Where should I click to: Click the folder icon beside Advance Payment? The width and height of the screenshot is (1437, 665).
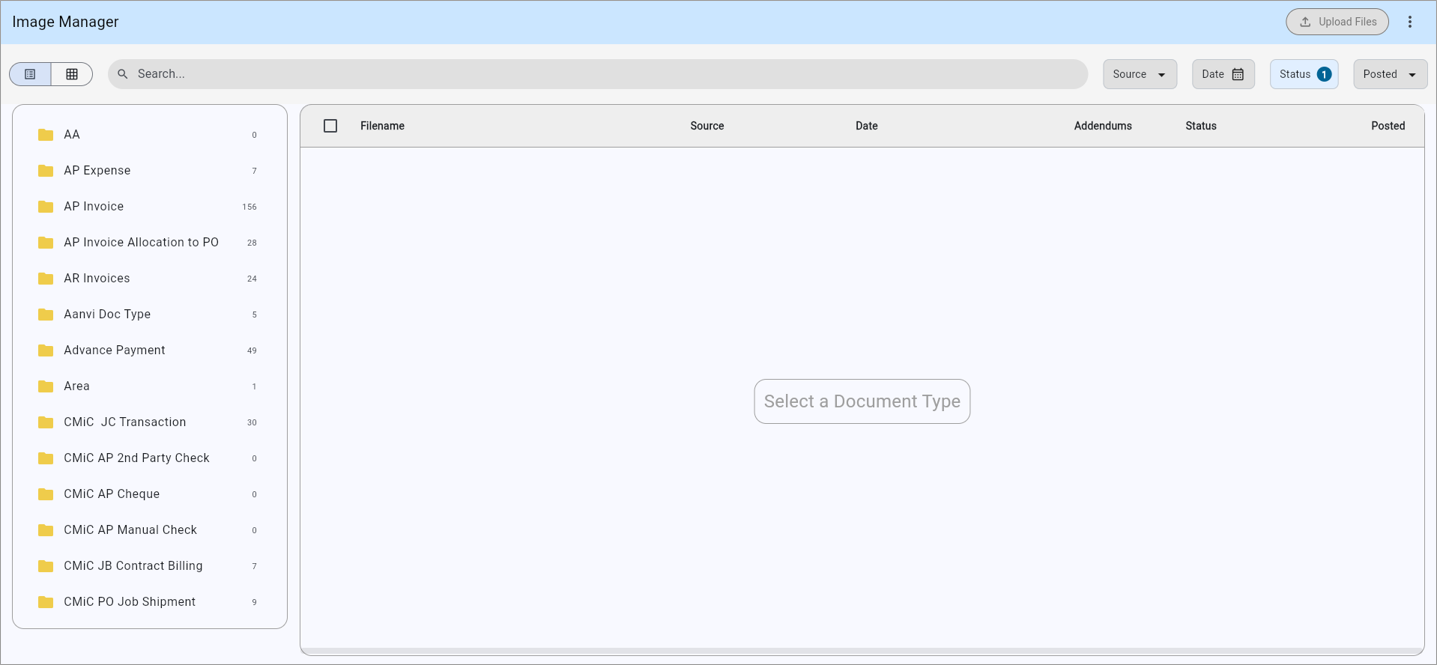45,351
